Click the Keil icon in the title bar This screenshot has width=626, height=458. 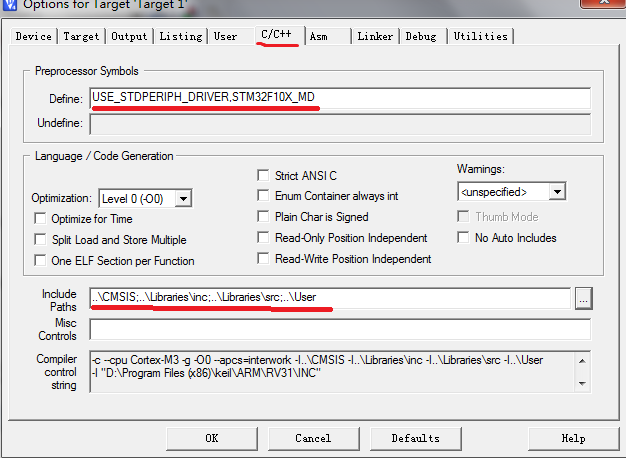pos(10,6)
